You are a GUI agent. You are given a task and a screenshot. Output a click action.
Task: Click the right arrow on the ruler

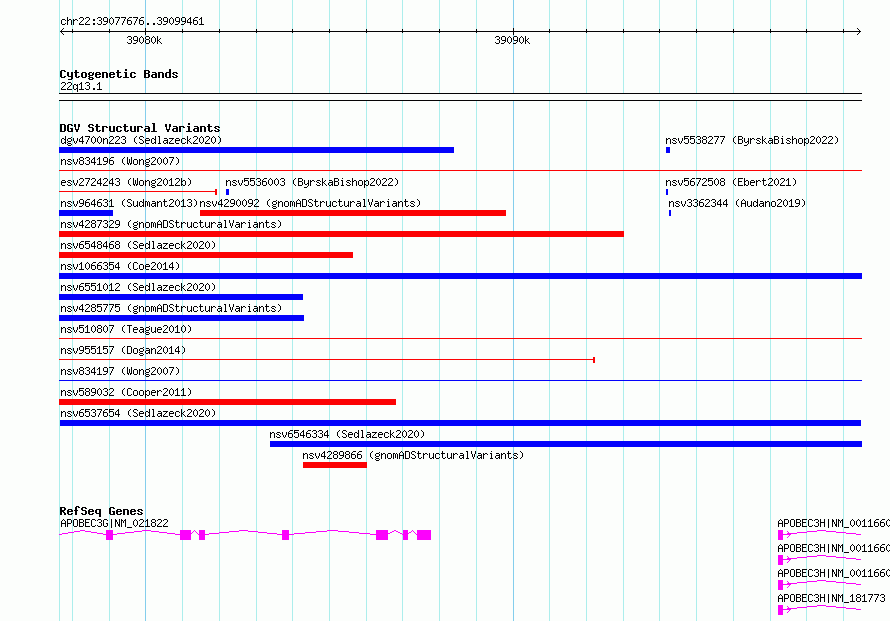point(858,32)
